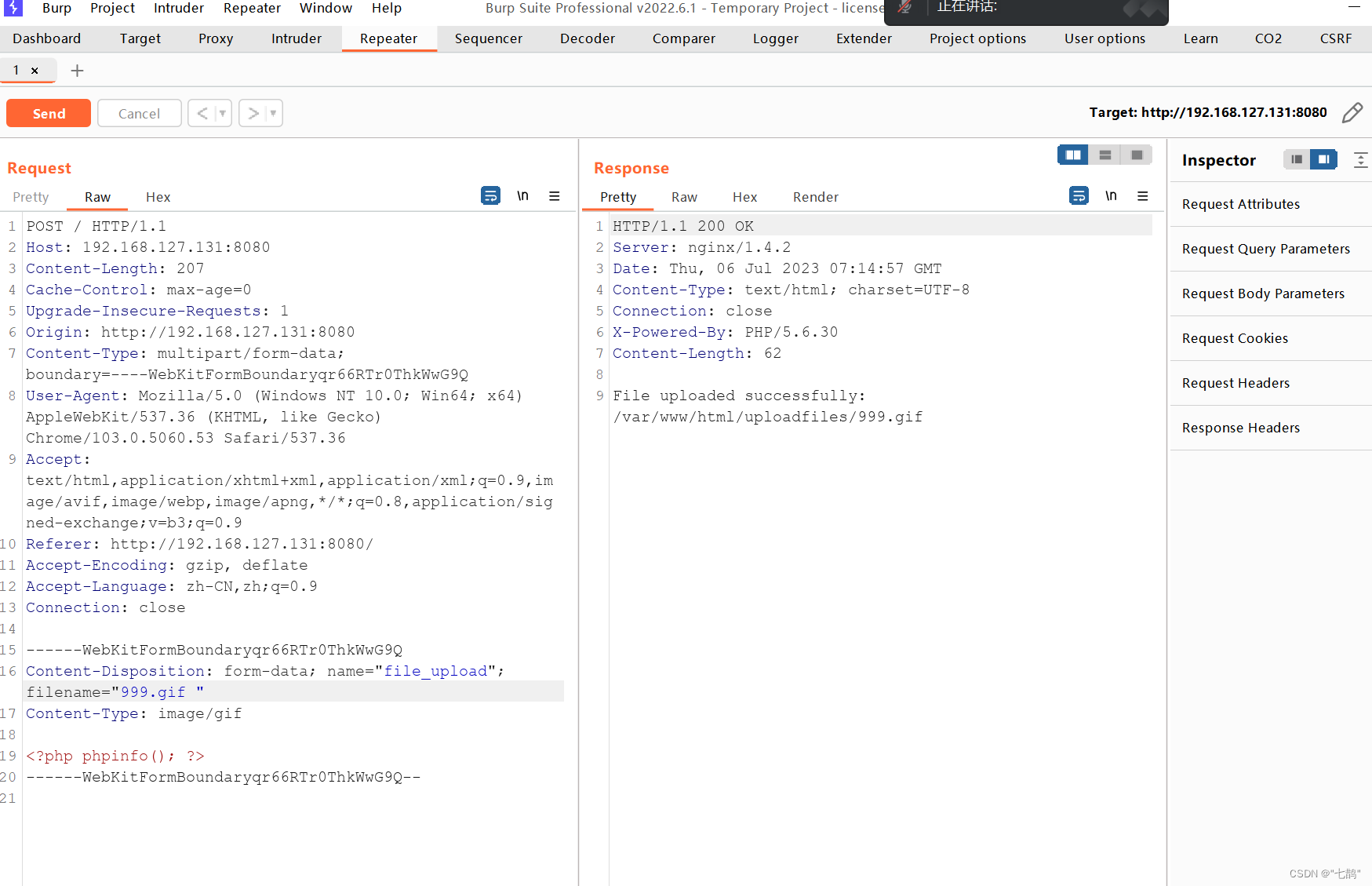1372x886 pixels.
Task: Switch Request view to Hex
Action: pos(158,197)
